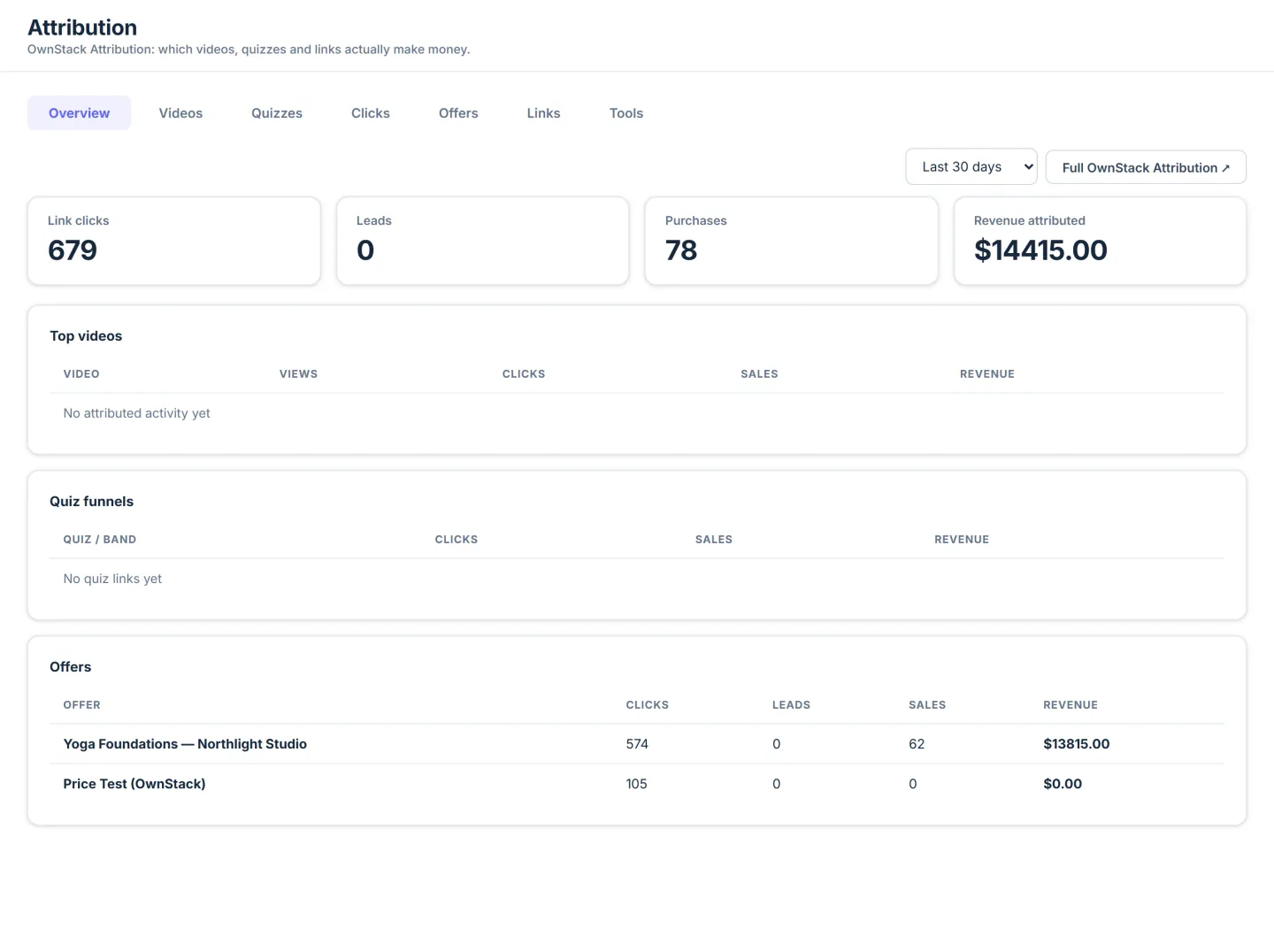
Task: Click the Purchases 78 card
Action: coord(792,241)
